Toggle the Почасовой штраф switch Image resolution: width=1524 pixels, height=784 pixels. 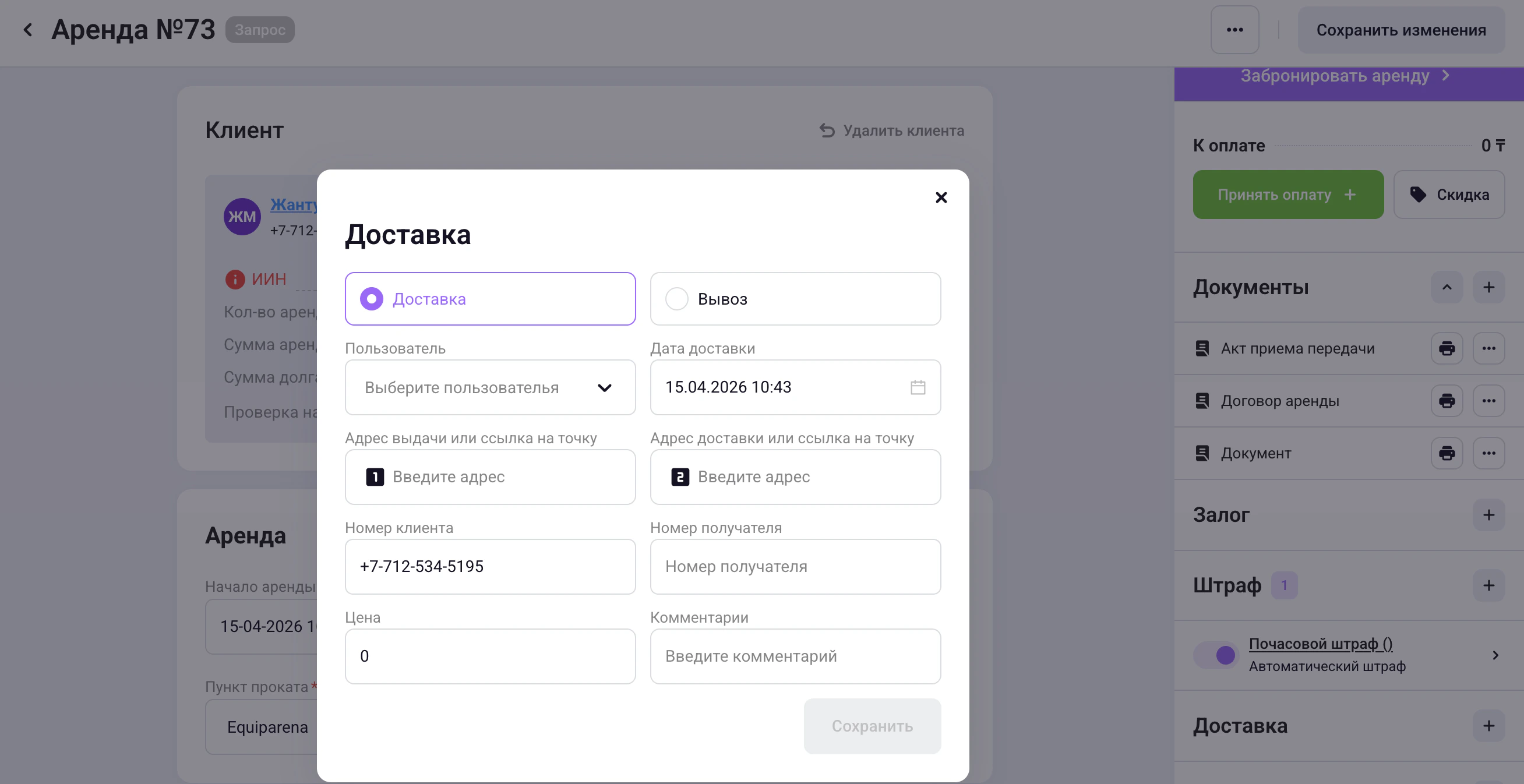[x=1216, y=655]
